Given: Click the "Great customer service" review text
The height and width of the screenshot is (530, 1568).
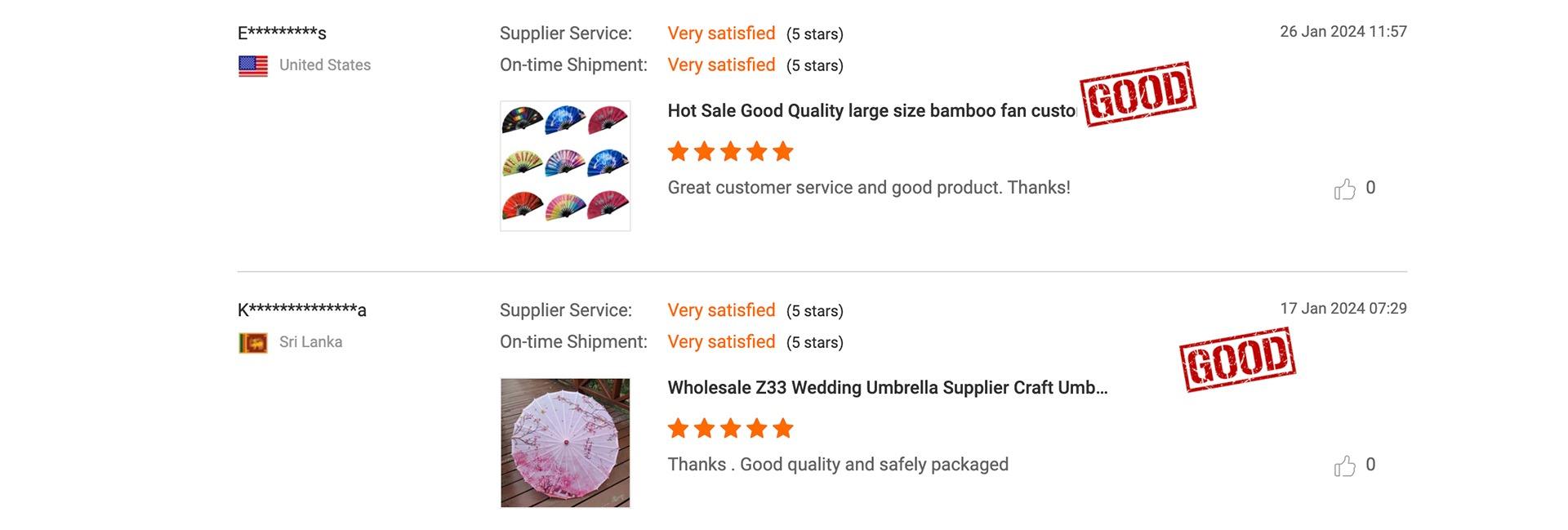Looking at the screenshot, I should 868,188.
